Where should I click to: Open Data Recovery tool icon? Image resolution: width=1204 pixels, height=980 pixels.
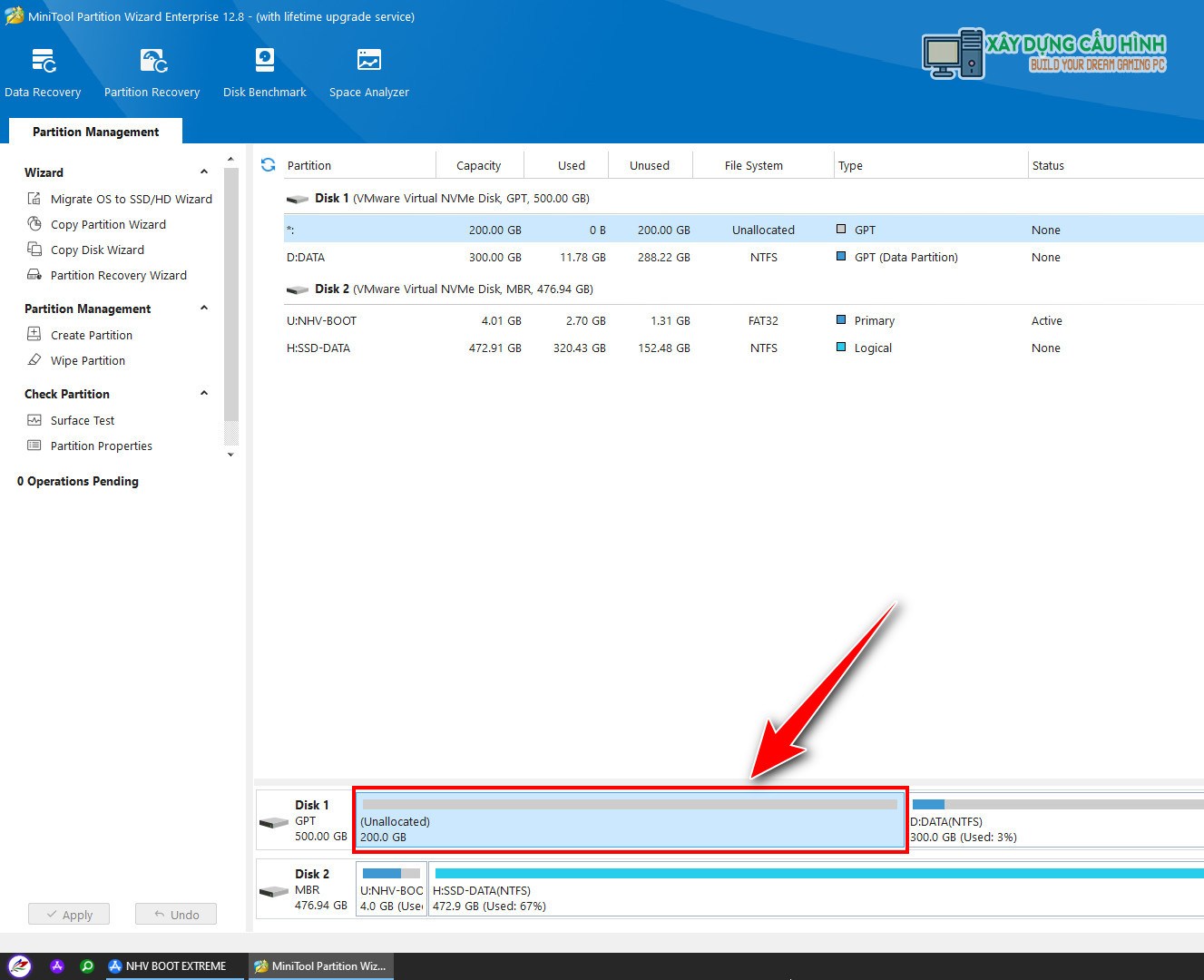43,61
